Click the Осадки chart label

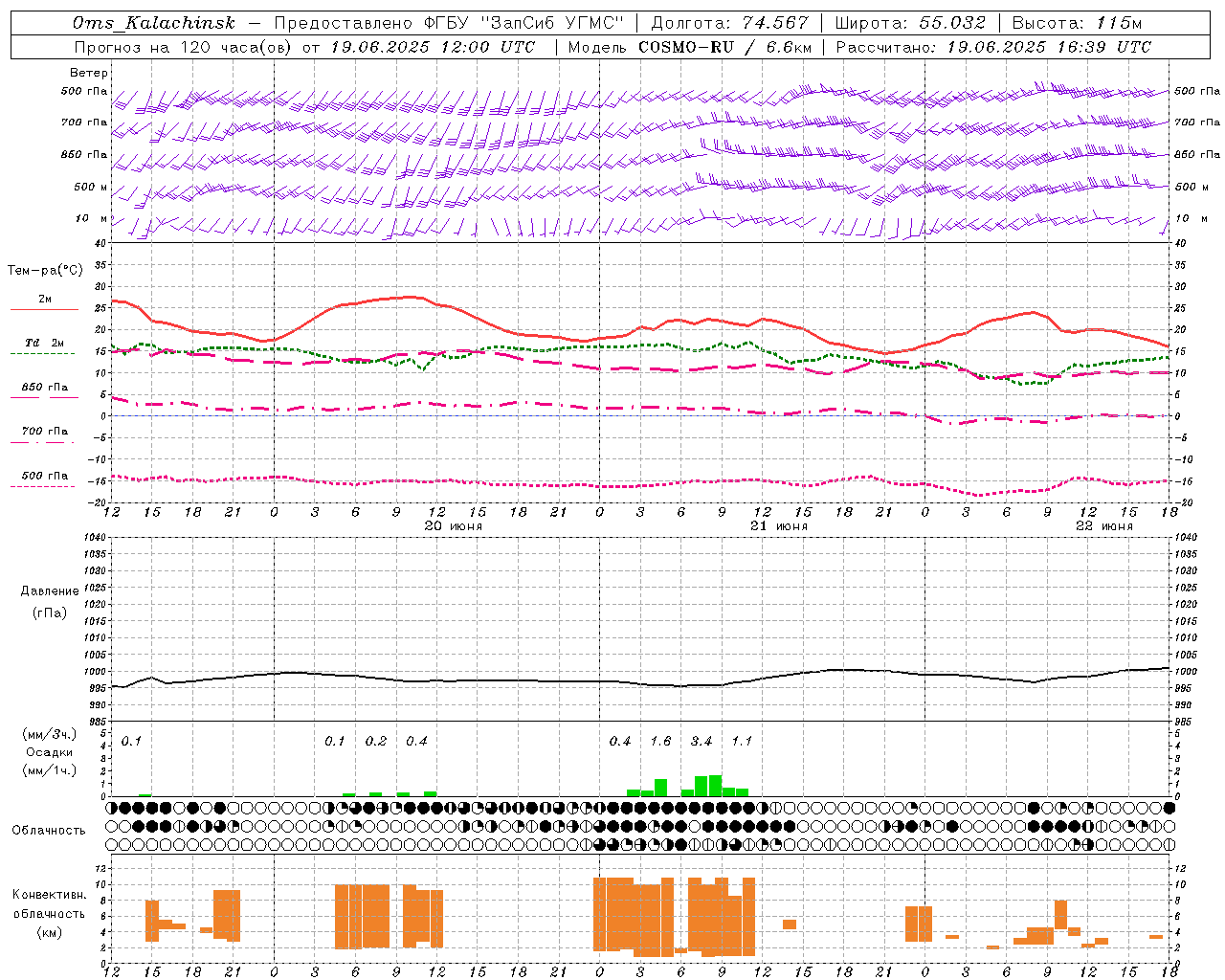[x=49, y=752]
